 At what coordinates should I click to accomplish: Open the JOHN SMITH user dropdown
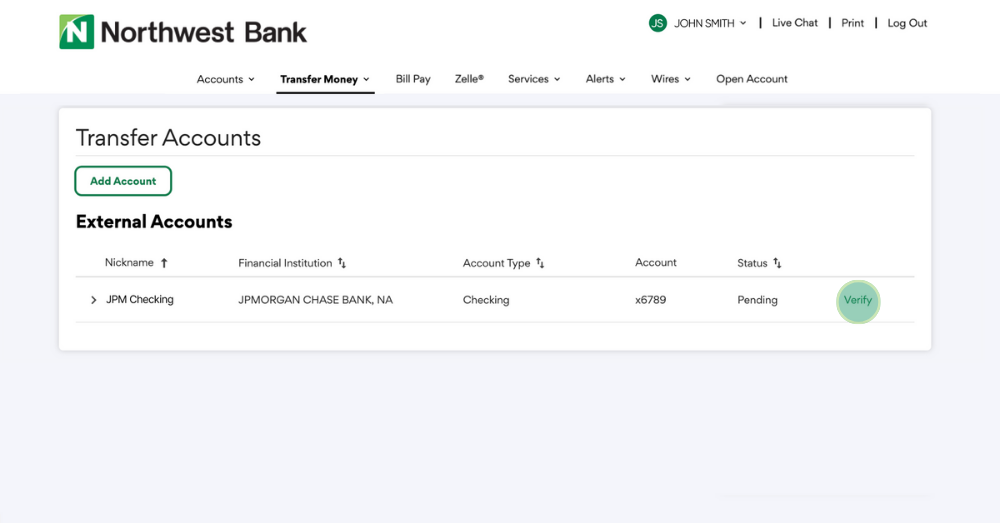pos(710,23)
